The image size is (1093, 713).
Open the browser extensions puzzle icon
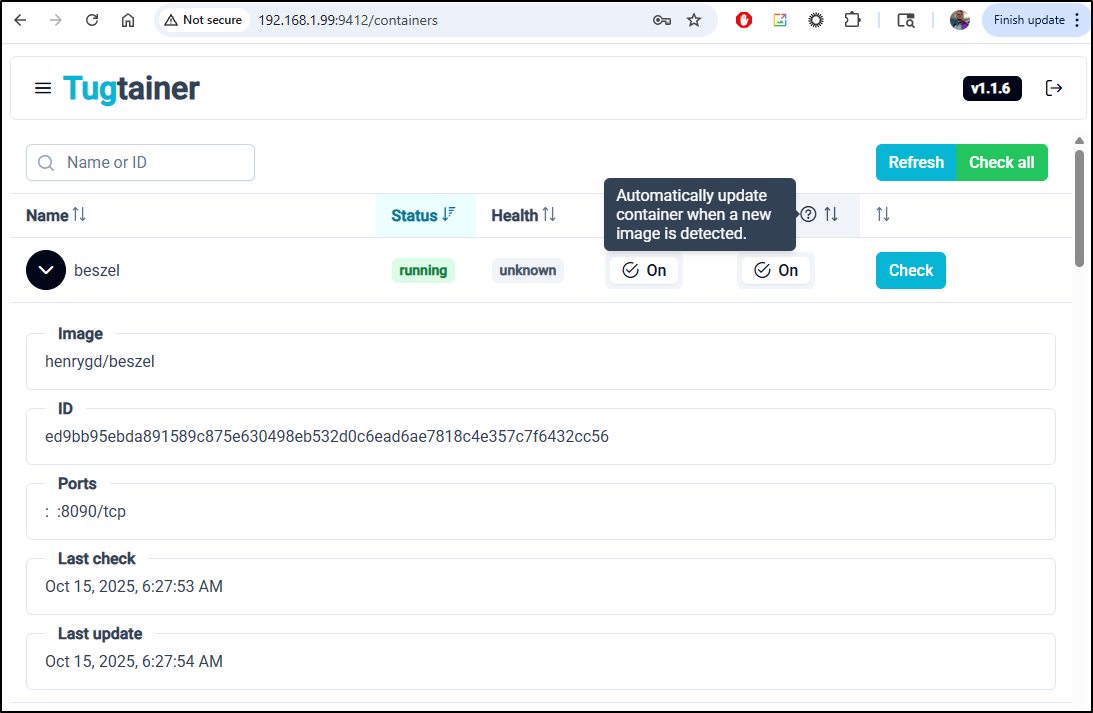click(852, 20)
